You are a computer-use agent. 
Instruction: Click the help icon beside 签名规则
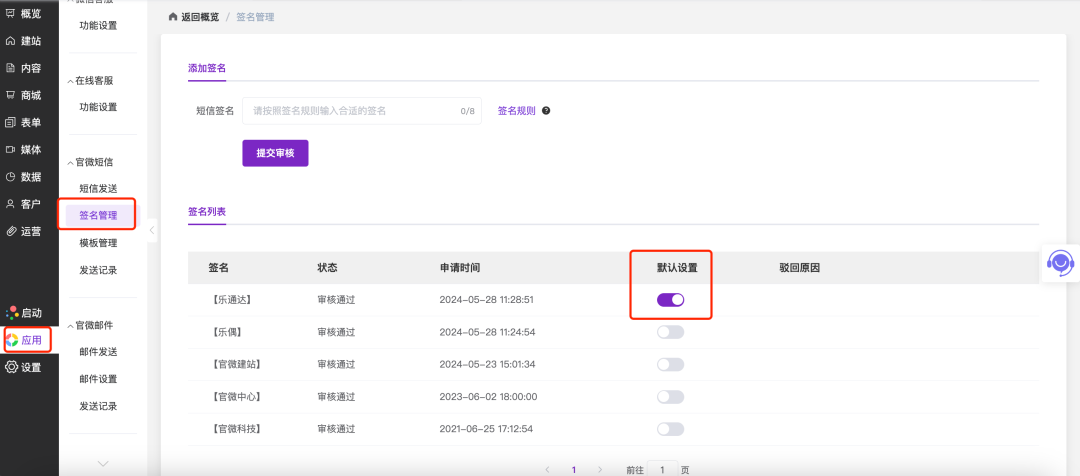tap(546, 111)
